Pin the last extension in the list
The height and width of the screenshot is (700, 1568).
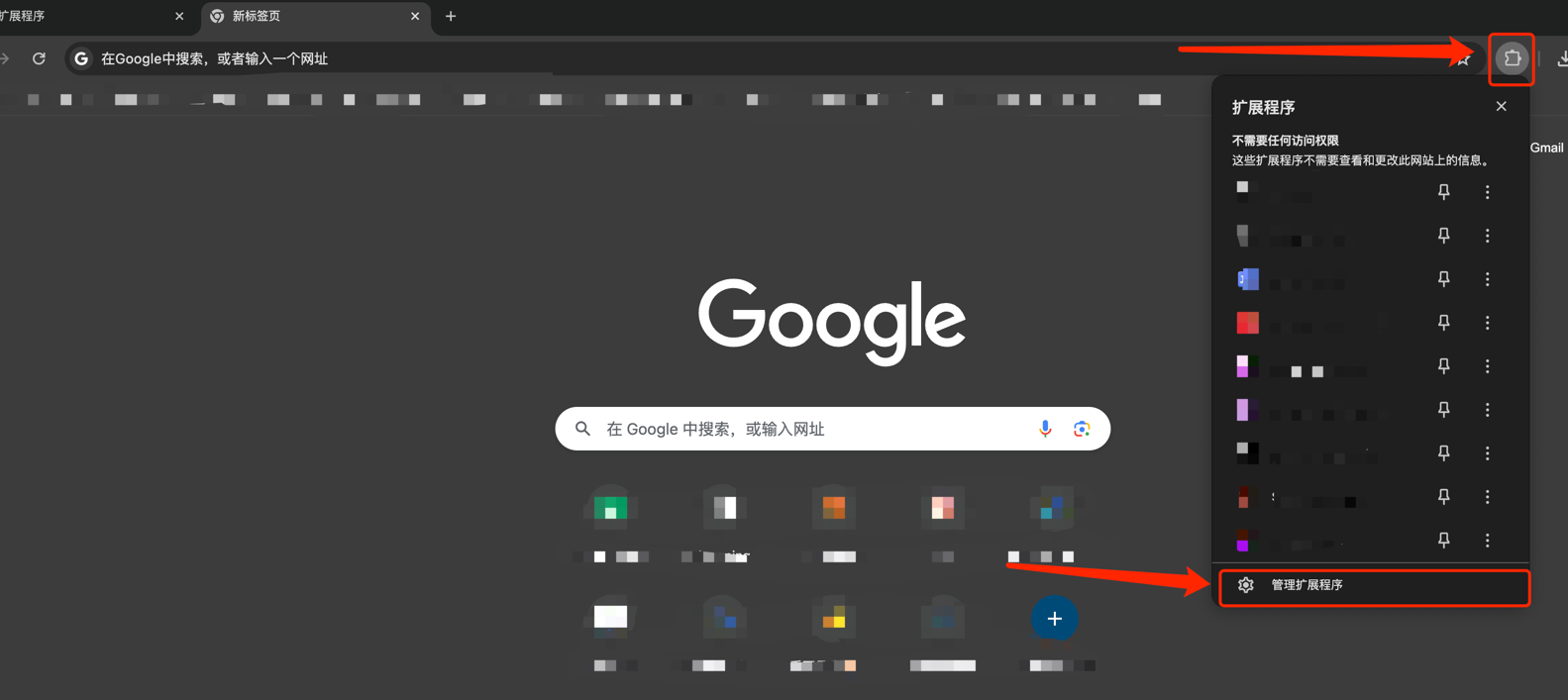pyautogui.click(x=1443, y=540)
